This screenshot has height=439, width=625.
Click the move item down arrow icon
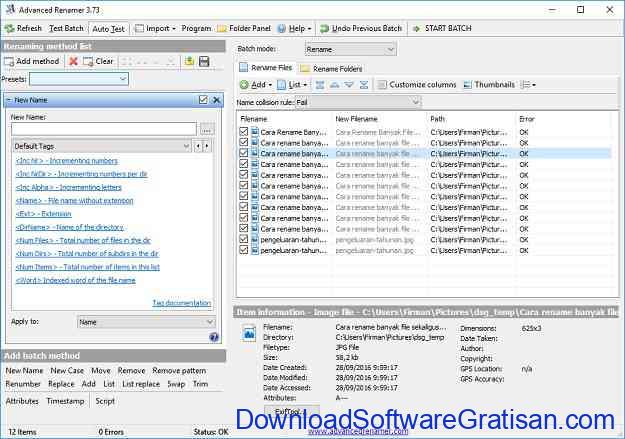click(x=349, y=85)
